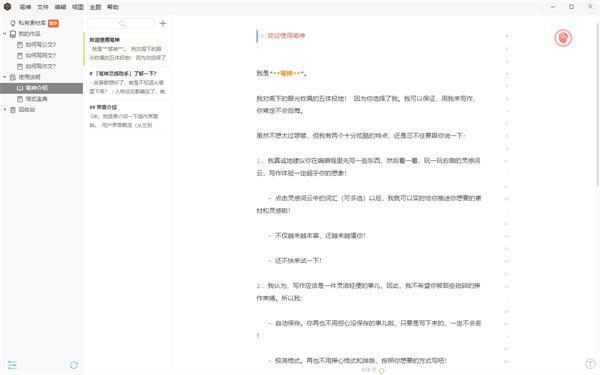Click the highlighted 笔神 word in editor
Viewport: 600px width, 375px height.
pos(286,73)
